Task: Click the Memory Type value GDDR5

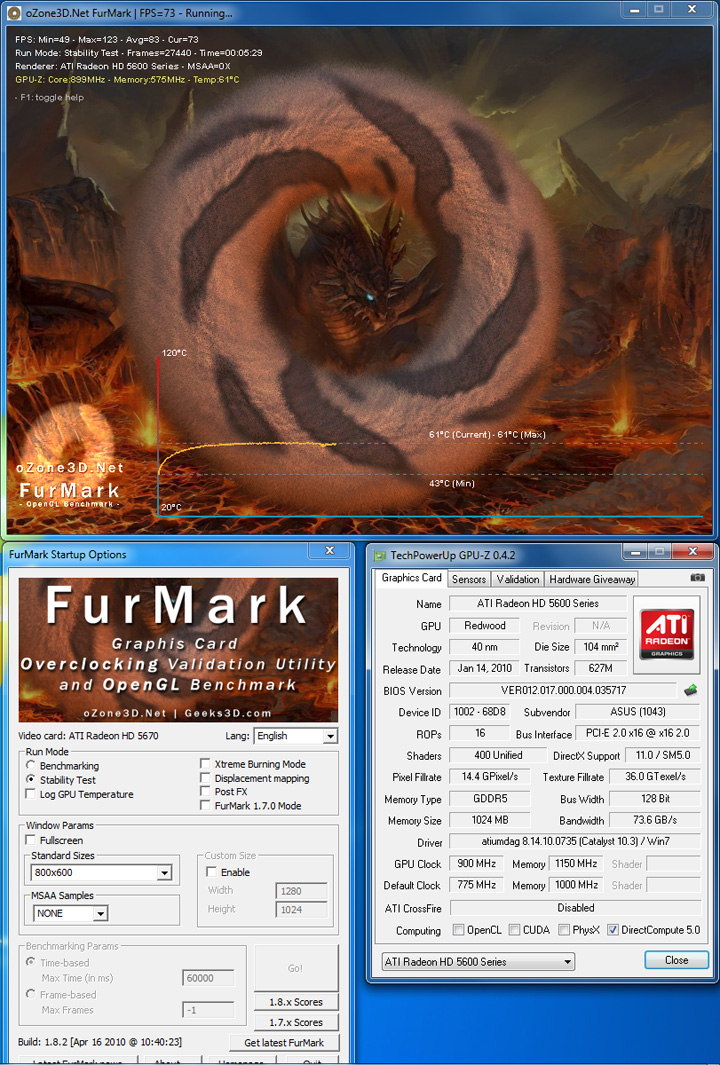Action: 490,799
